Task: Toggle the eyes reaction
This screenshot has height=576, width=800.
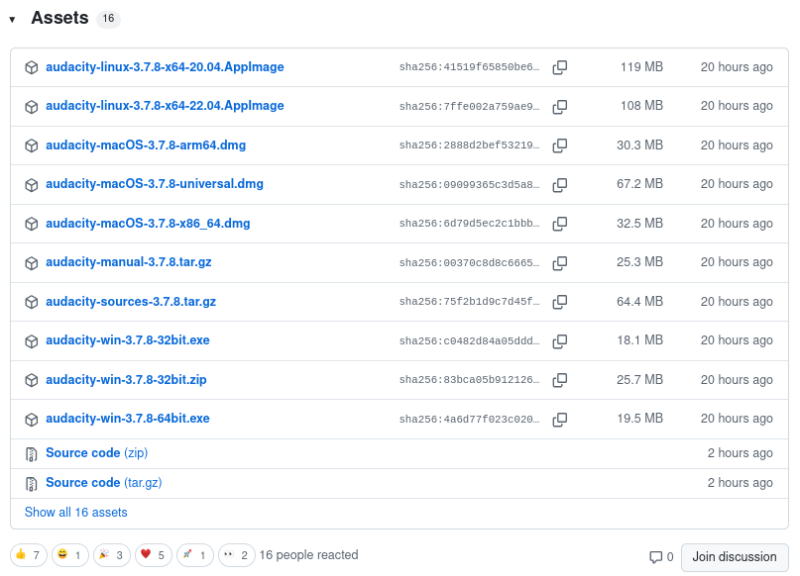Action: (x=237, y=555)
